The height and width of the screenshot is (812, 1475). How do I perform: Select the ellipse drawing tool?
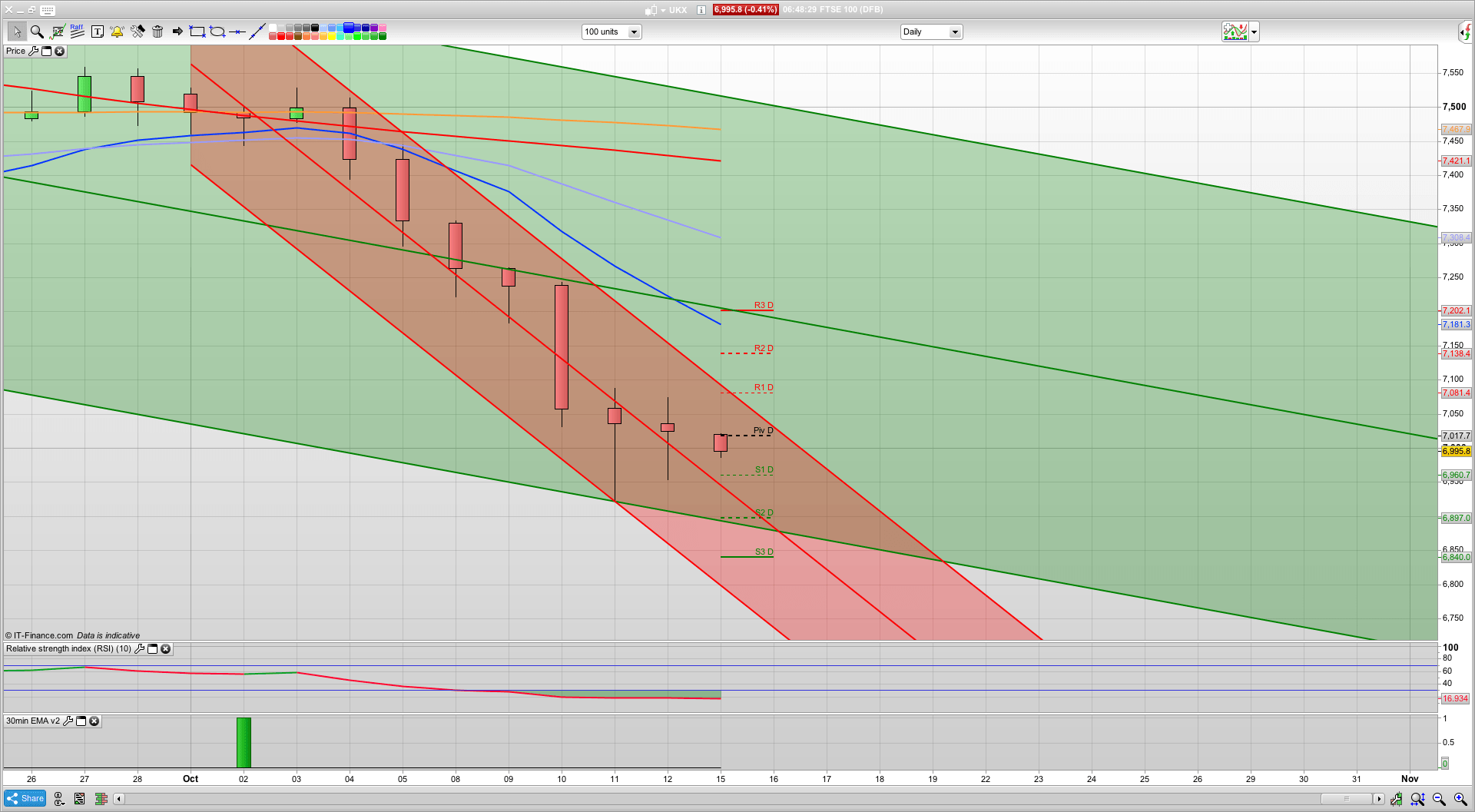[217, 31]
